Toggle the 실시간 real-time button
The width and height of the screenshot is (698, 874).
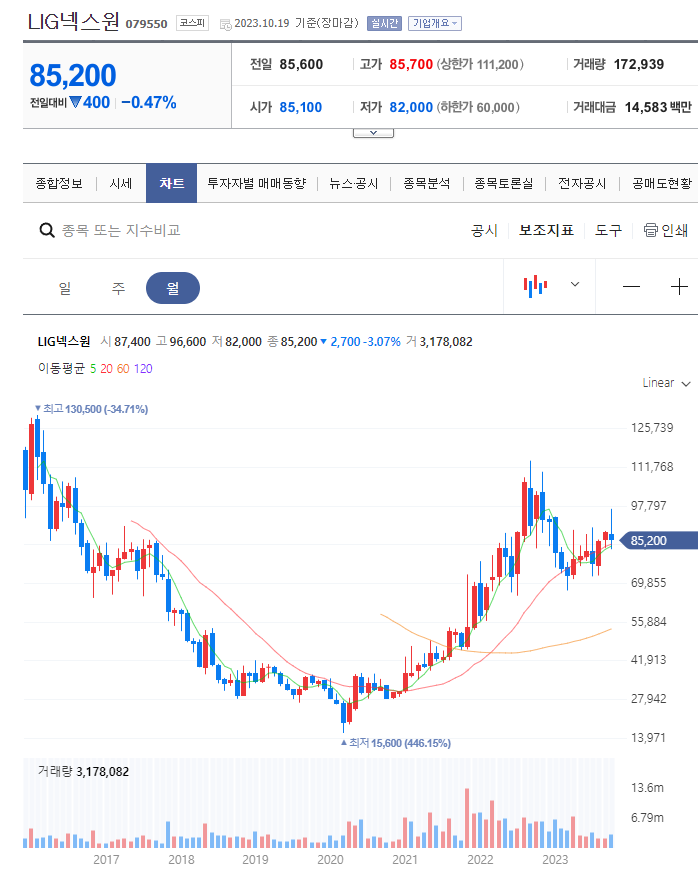click(x=384, y=23)
